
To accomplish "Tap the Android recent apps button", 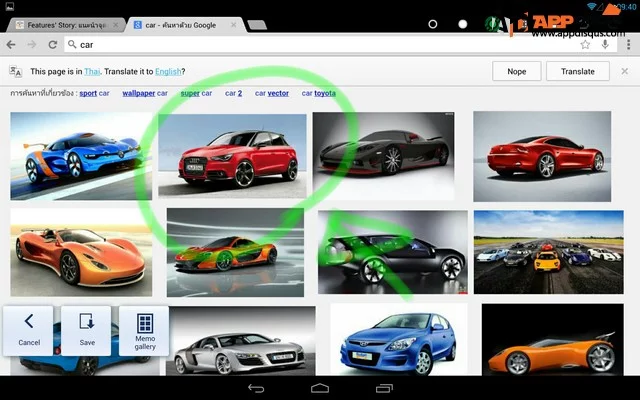I will (x=384, y=388).
